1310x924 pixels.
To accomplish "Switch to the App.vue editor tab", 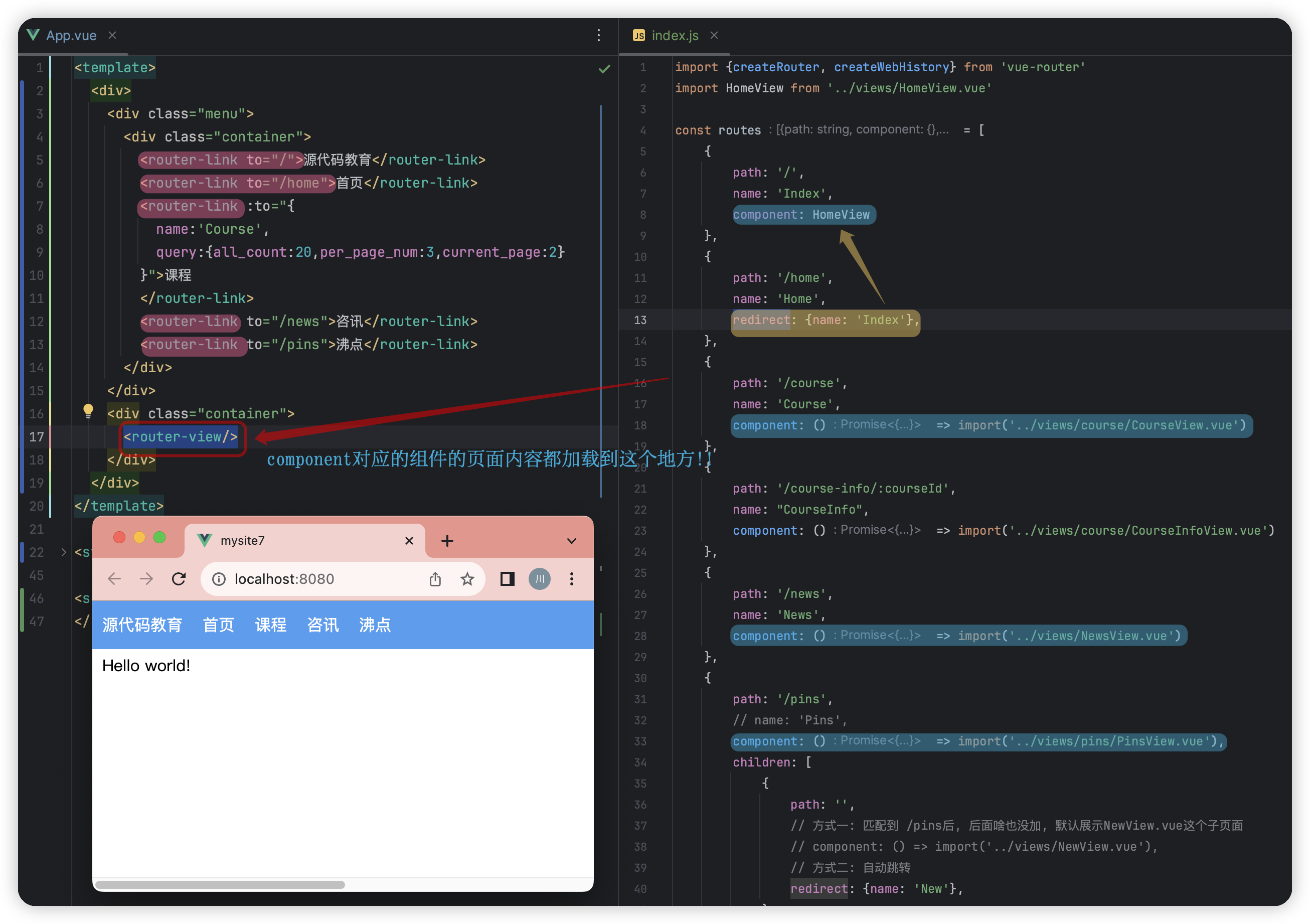I will point(71,36).
